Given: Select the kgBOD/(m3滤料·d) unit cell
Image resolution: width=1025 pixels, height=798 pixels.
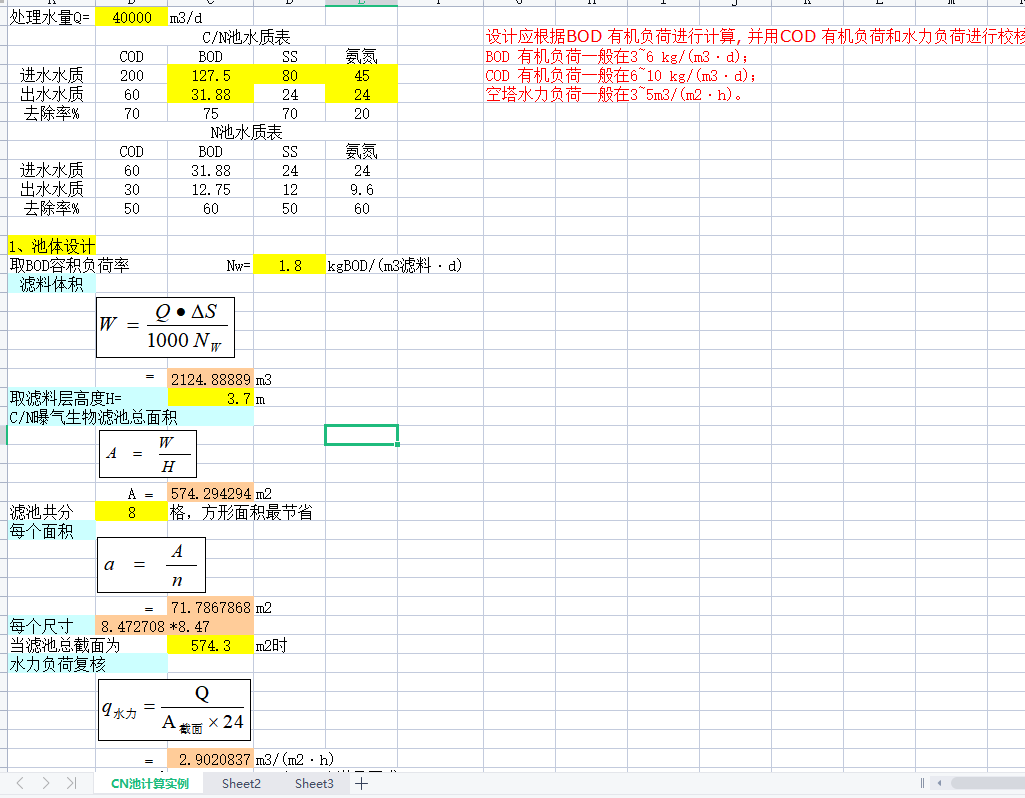Looking at the screenshot, I should [x=395, y=265].
